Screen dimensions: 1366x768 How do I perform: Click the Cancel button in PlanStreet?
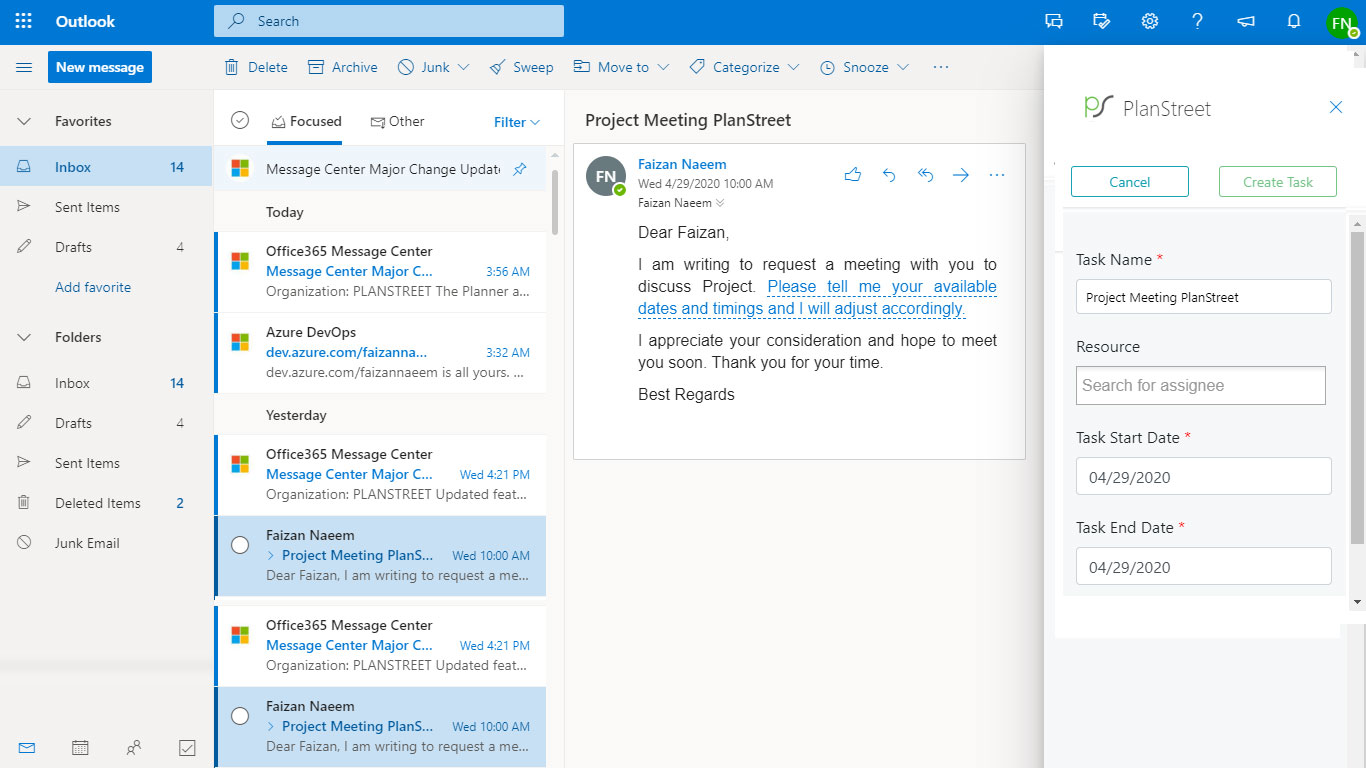tap(1130, 182)
